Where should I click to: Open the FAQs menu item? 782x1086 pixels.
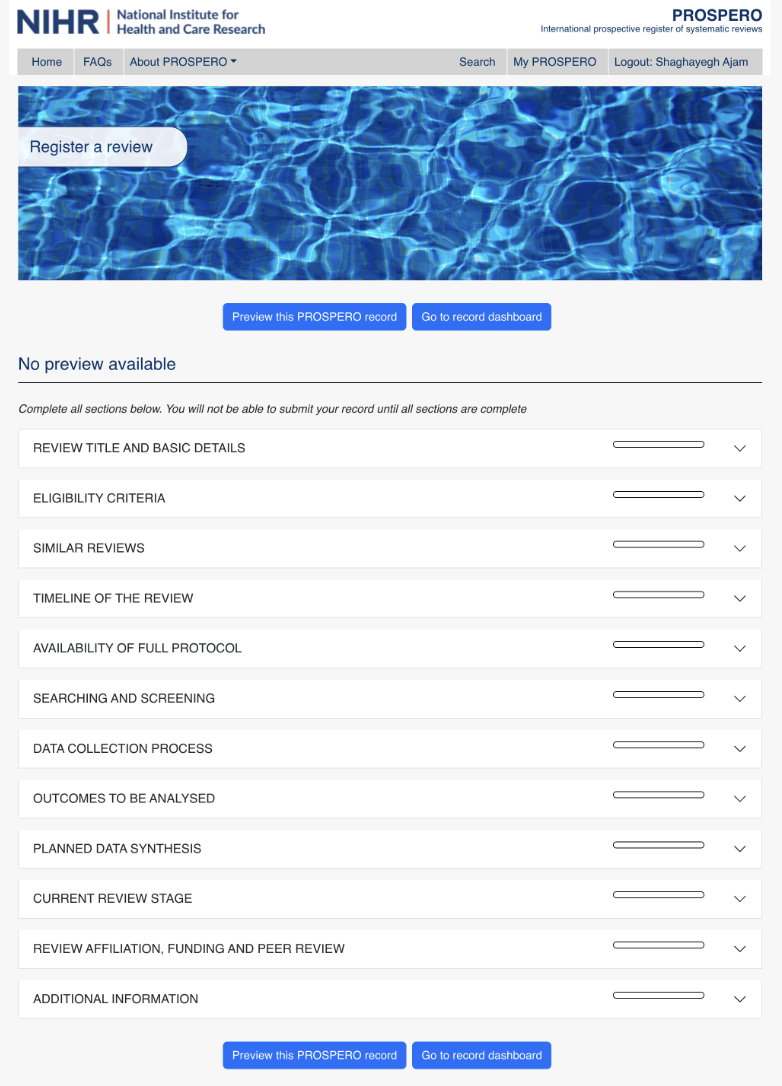(x=97, y=62)
